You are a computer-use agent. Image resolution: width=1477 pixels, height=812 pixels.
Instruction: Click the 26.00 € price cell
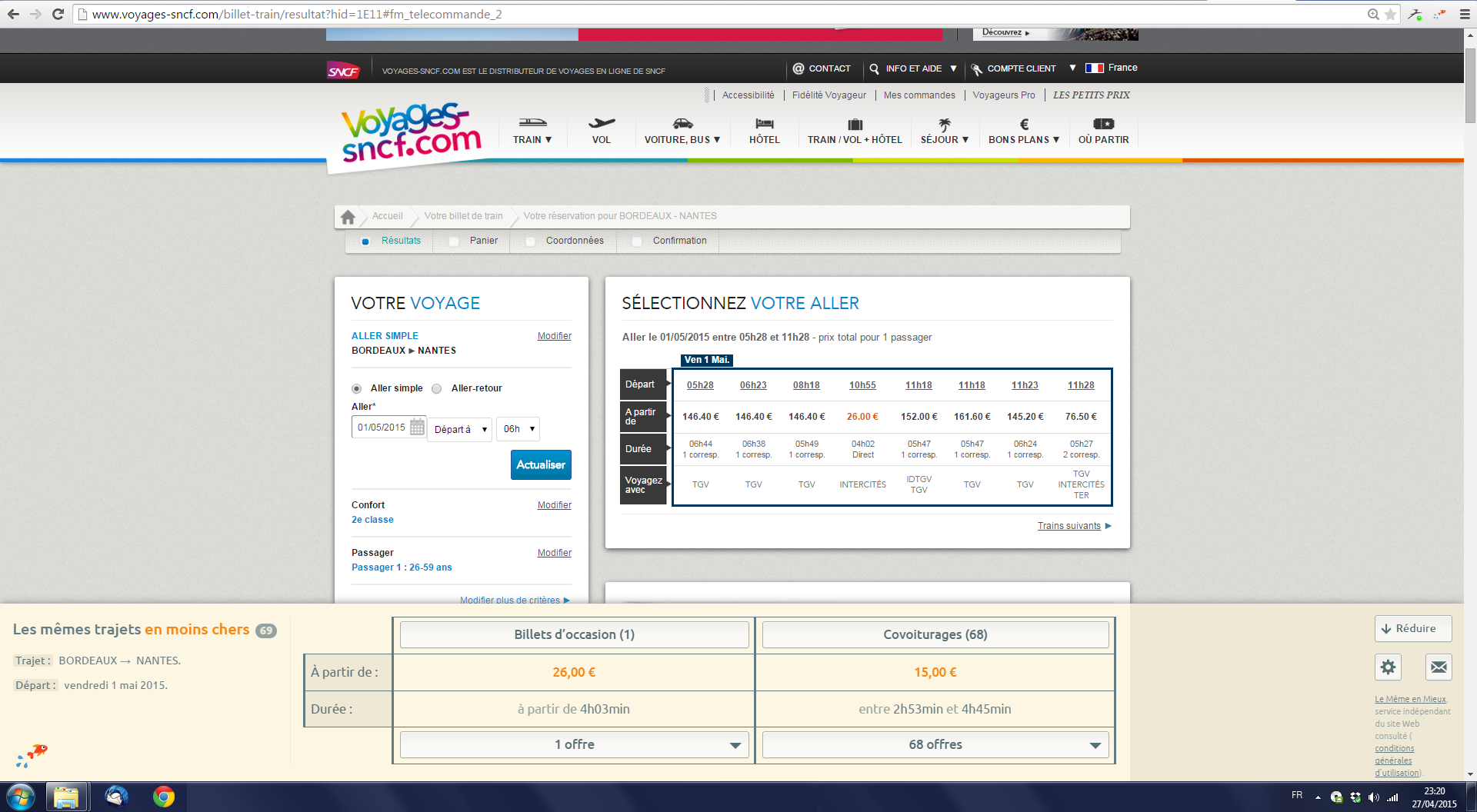click(862, 417)
